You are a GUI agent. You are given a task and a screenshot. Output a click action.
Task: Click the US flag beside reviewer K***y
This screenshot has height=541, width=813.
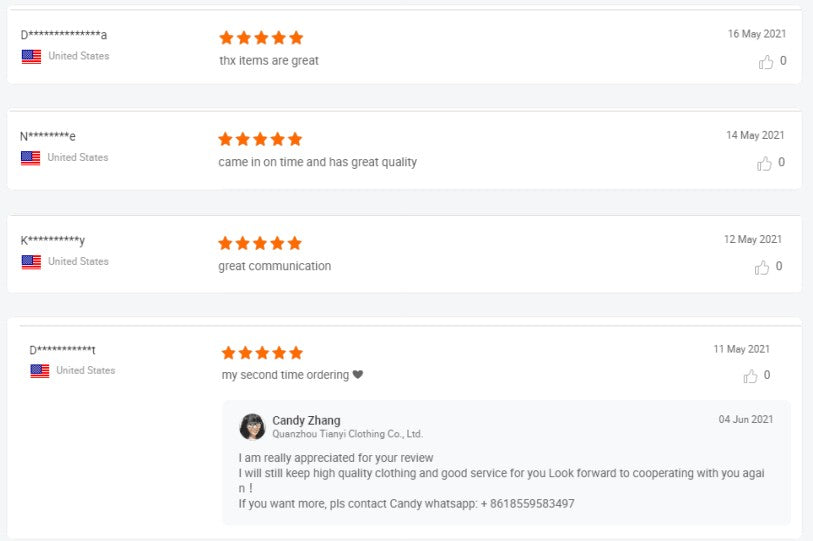click(x=31, y=262)
